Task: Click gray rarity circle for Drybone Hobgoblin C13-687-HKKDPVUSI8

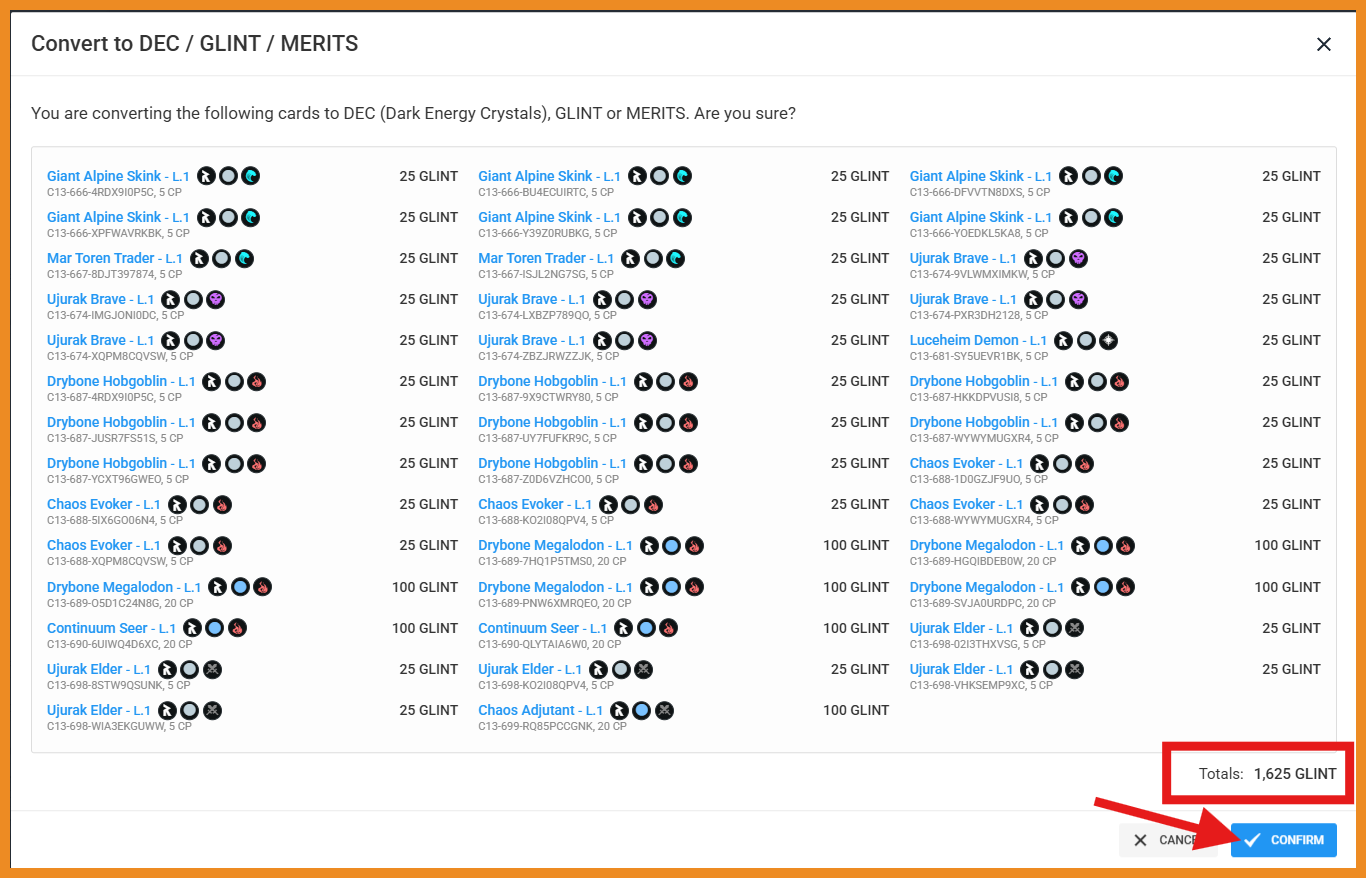Action: tap(1097, 381)
